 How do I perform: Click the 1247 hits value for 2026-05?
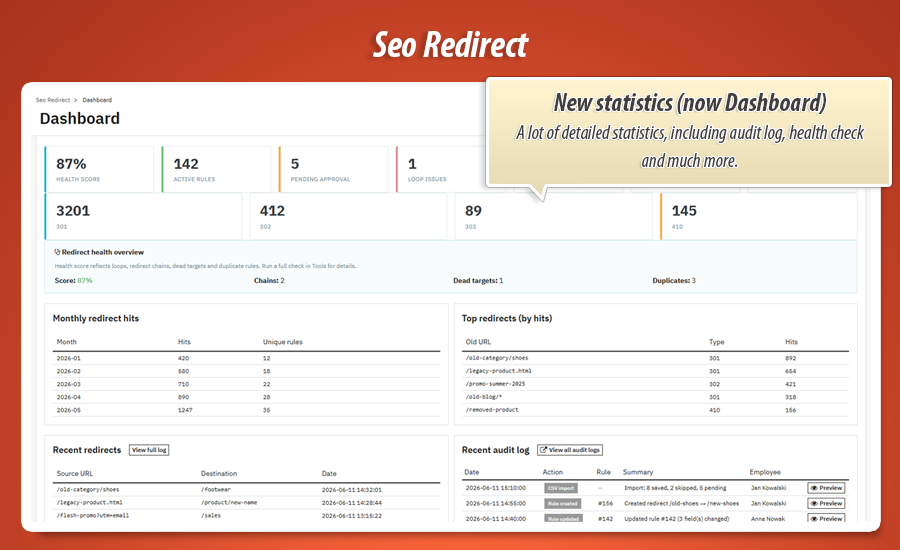coord(185,410)
